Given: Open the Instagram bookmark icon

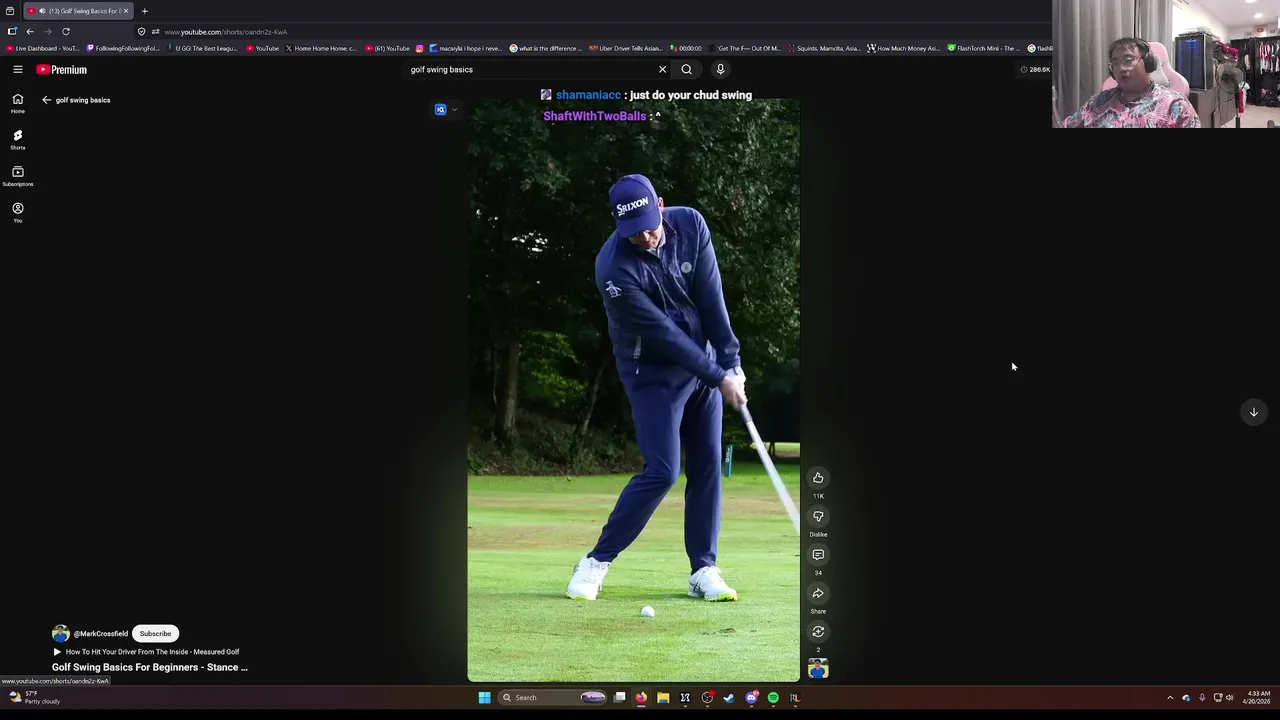Looking at the screenshot, I should point(420,48).
